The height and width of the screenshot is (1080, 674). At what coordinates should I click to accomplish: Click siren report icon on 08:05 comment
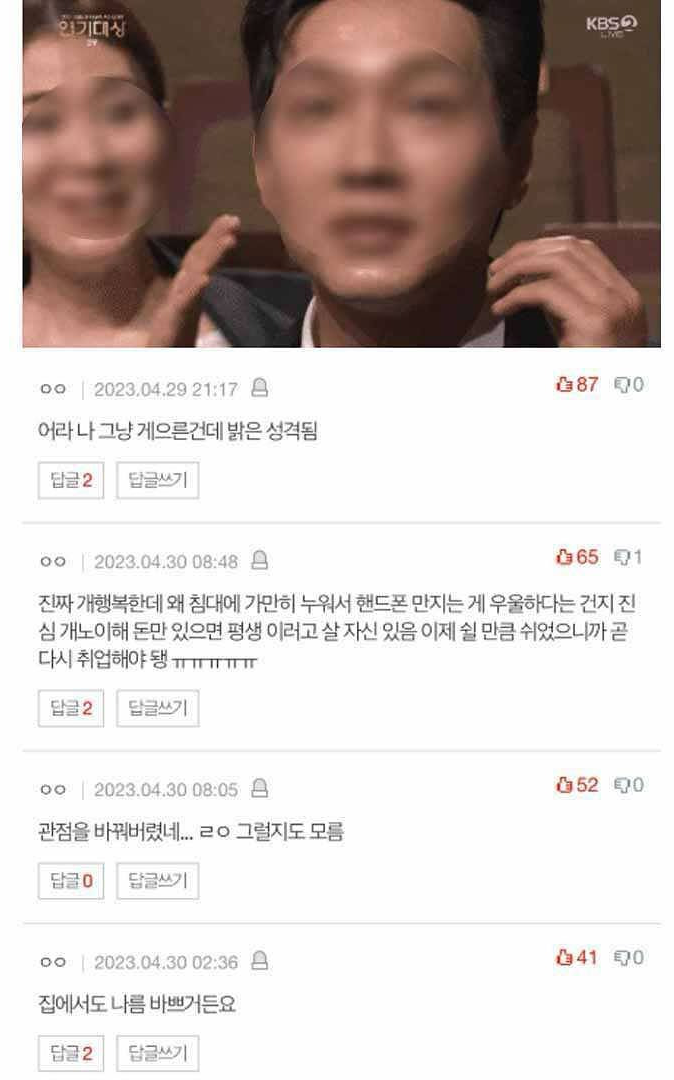tap(260, 788)
